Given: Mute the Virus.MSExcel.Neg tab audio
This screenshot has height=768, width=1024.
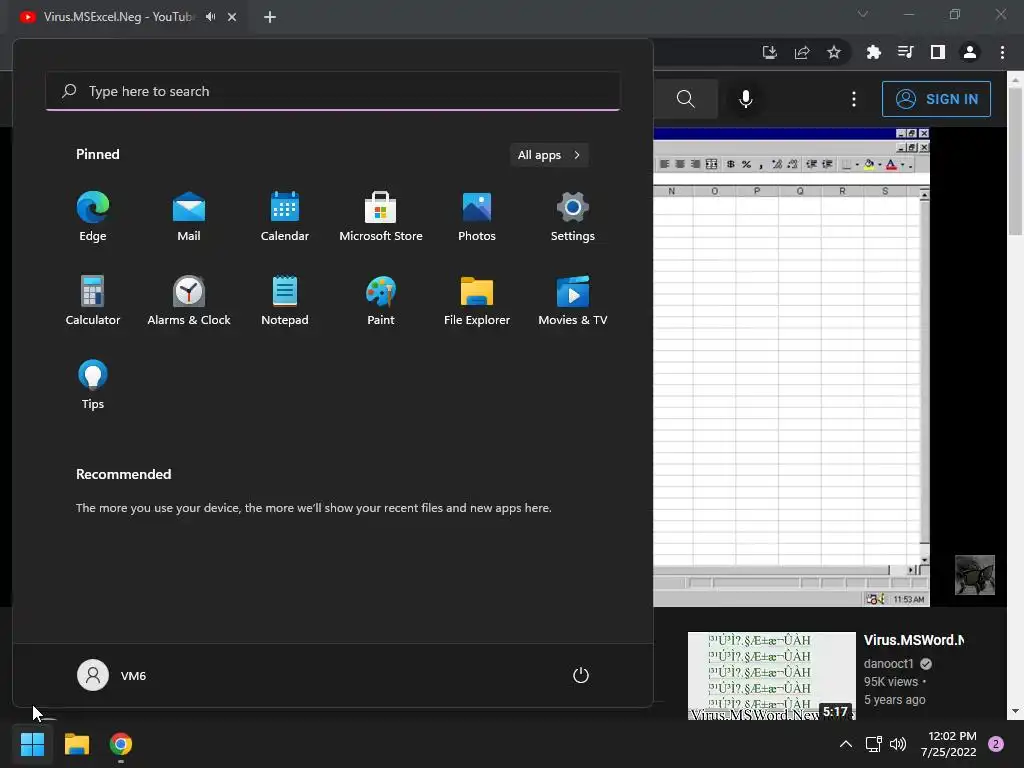Looking at the screenshot, I should click(210, 16).
